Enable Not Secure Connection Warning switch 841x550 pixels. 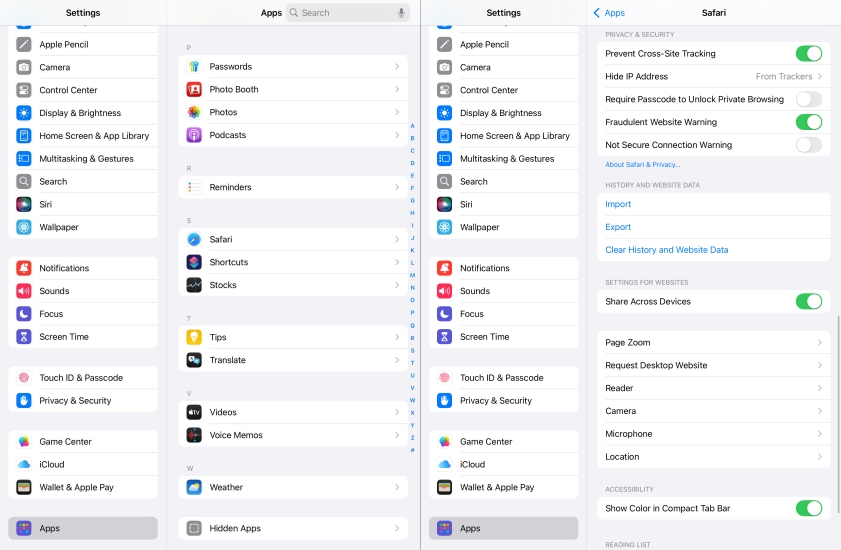point(808,145)
